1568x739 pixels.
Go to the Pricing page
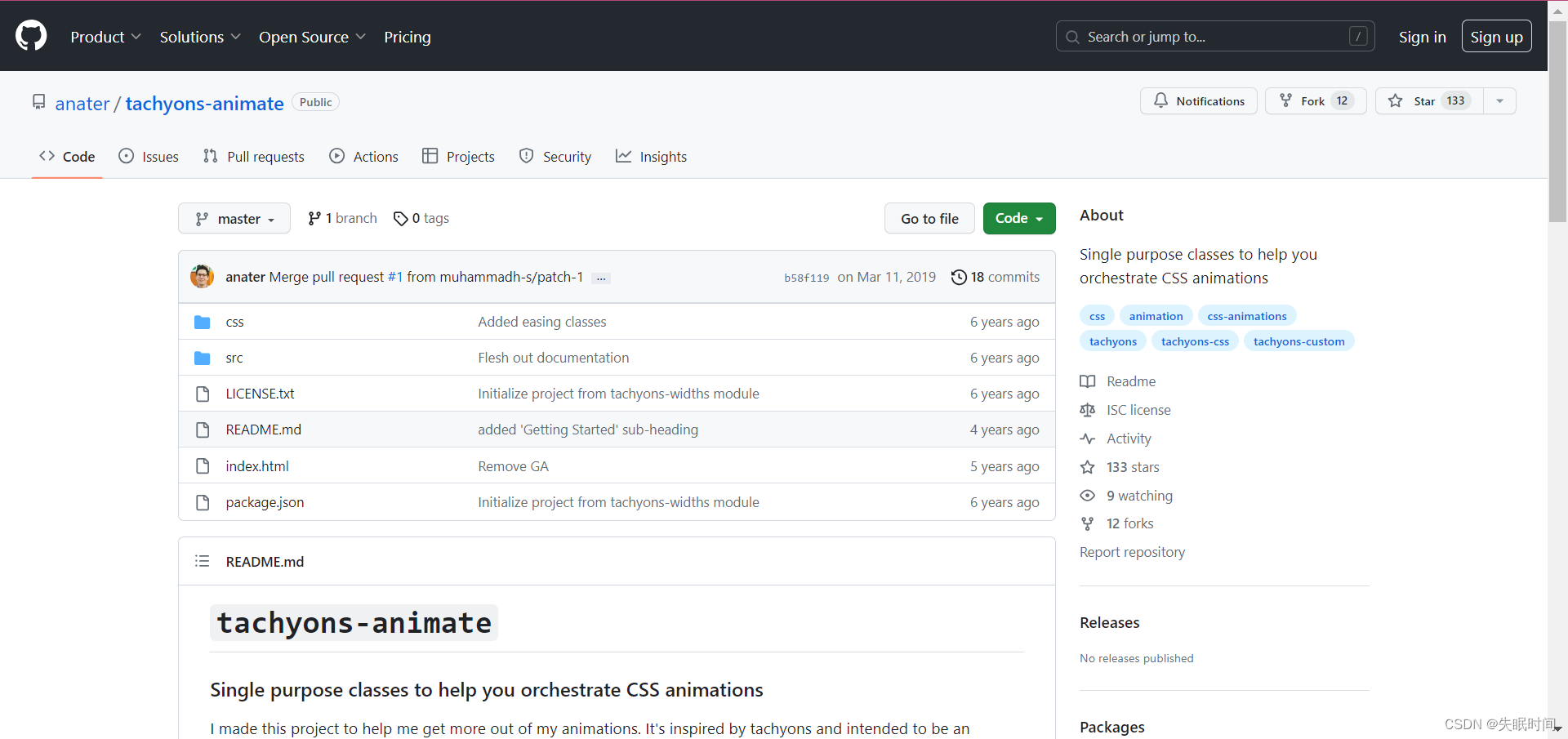tap(408, 37)
